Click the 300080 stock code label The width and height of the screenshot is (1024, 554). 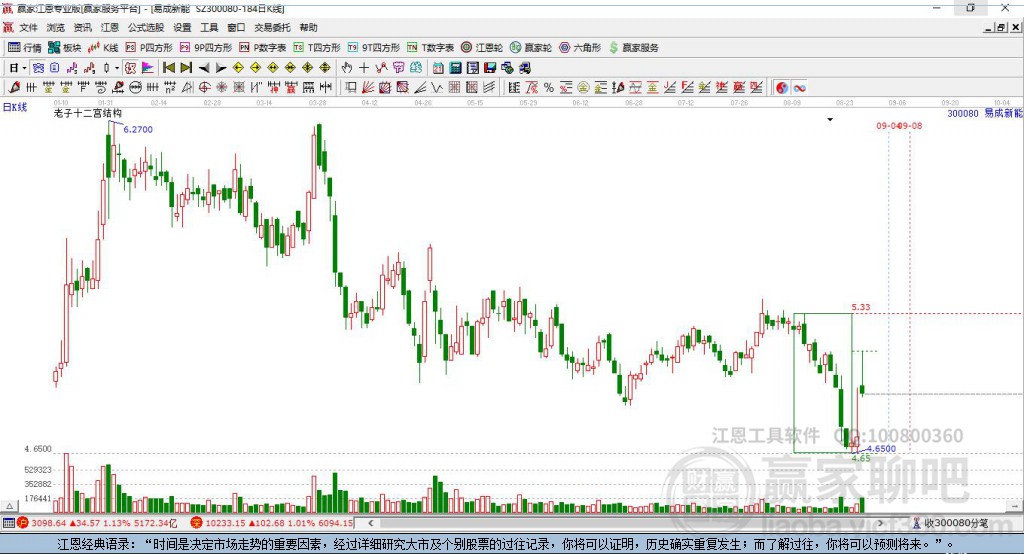pyautogui.click(x=963, y=113)
